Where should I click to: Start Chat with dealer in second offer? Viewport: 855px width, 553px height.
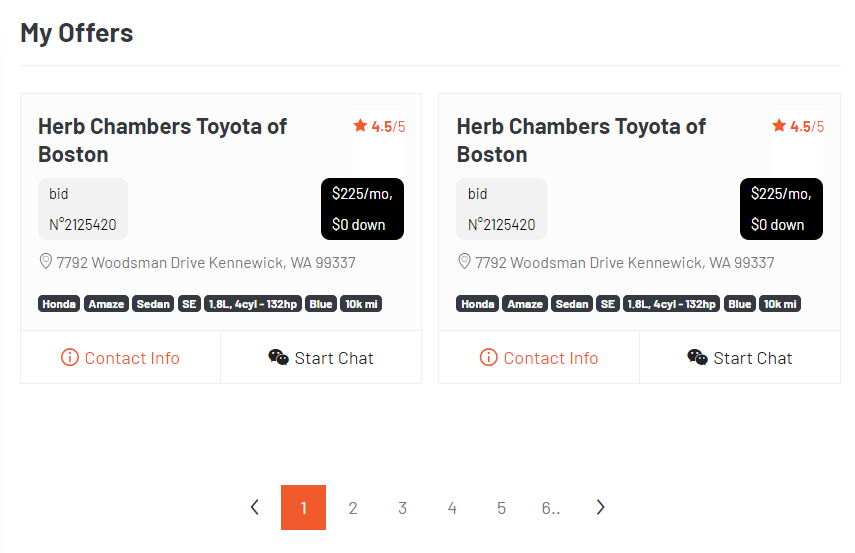pos(740,358)
